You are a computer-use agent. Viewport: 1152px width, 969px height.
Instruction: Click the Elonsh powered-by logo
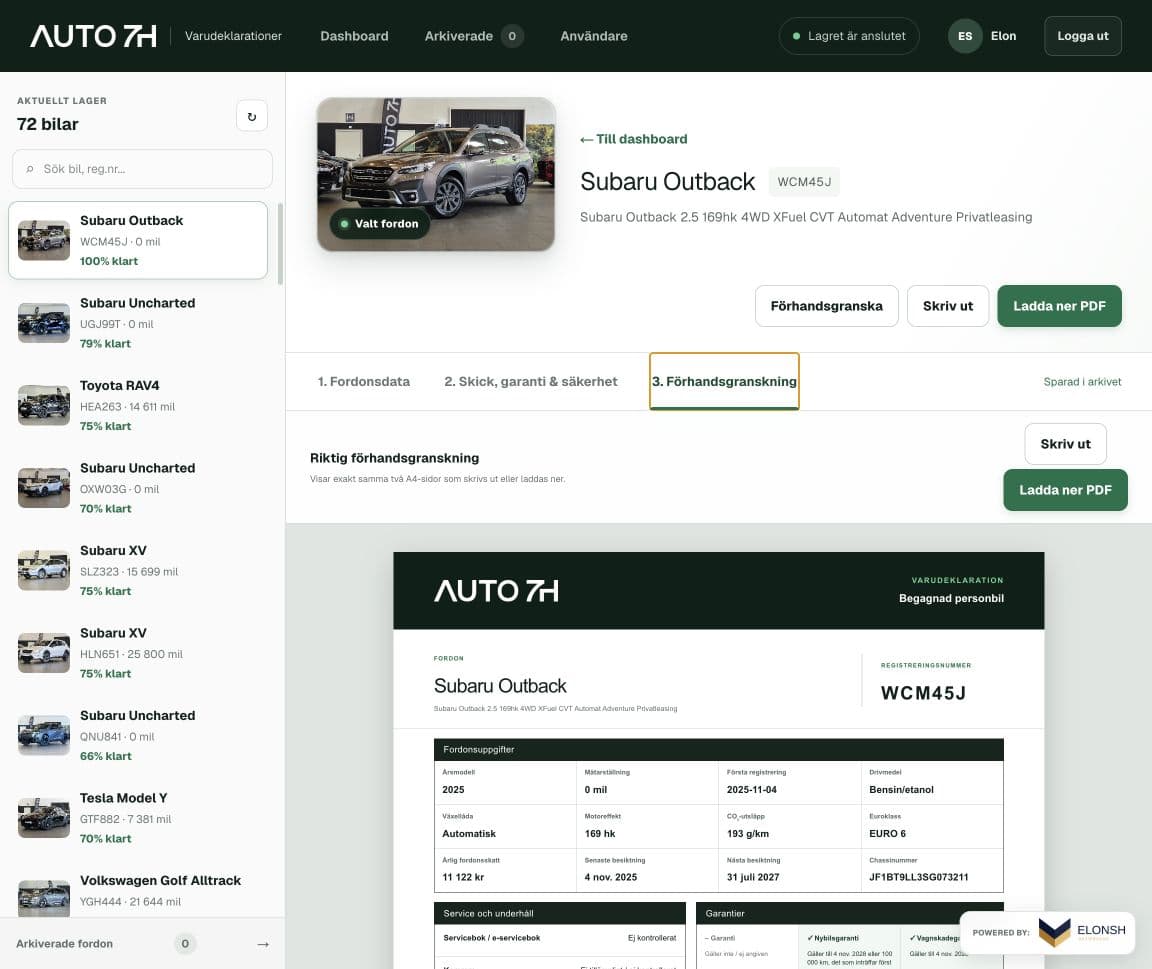click(1081, 932)
